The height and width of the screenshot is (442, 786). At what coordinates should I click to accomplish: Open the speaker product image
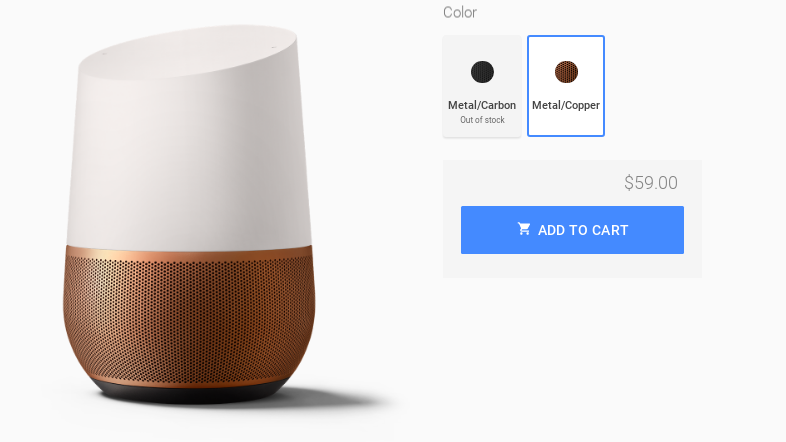click(189, 214)
